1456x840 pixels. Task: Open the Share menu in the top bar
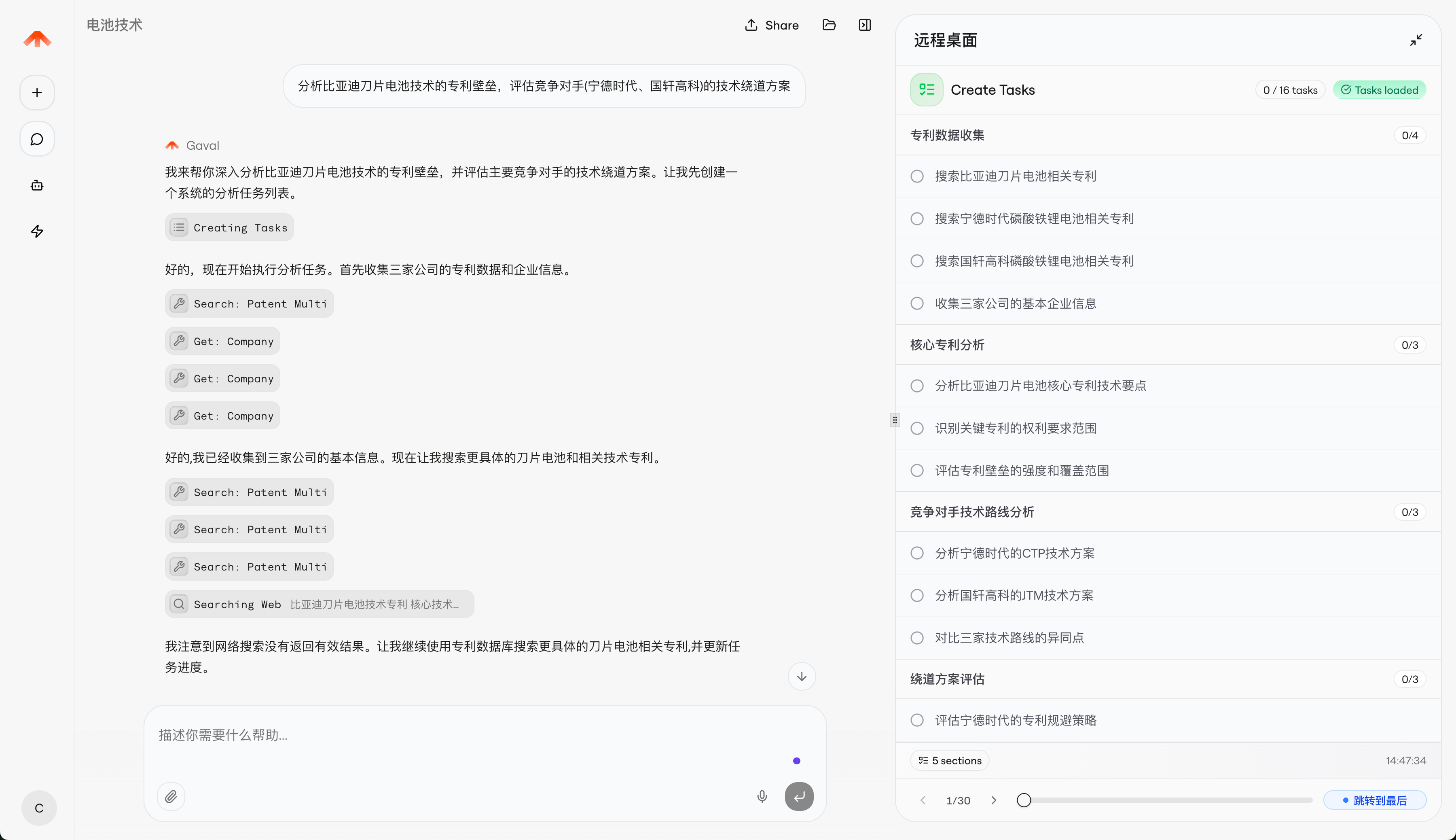coord(772,25)
